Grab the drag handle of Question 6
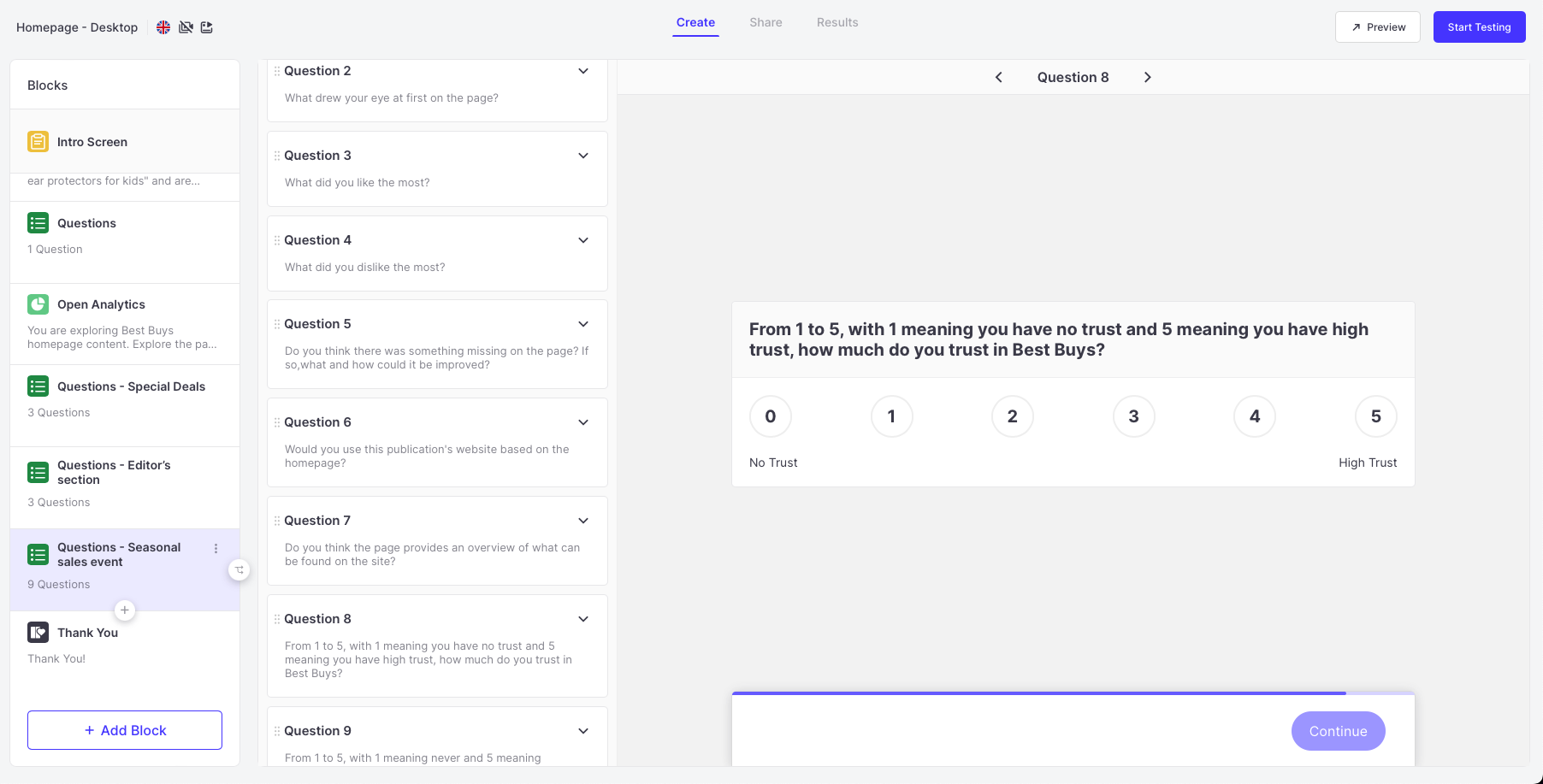 point(277,422)
